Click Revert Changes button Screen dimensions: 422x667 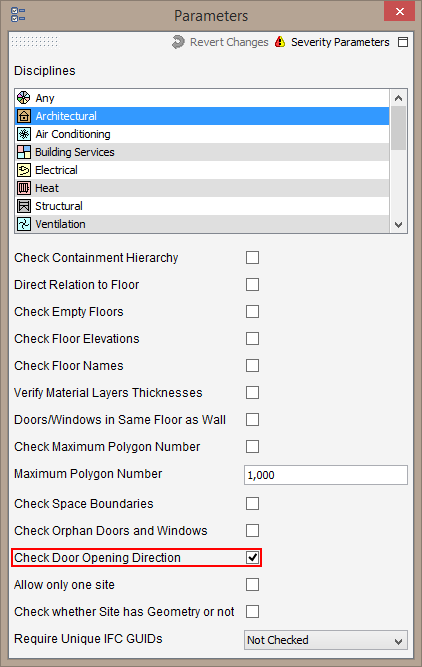[220, 42]
